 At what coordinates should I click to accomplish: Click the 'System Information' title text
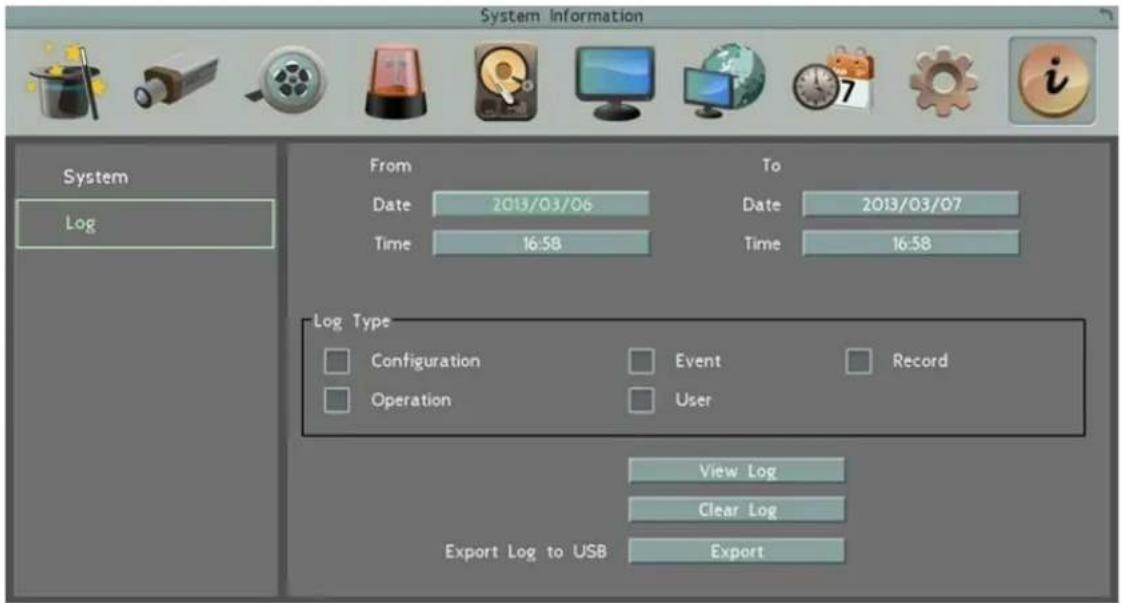[561, 16]
